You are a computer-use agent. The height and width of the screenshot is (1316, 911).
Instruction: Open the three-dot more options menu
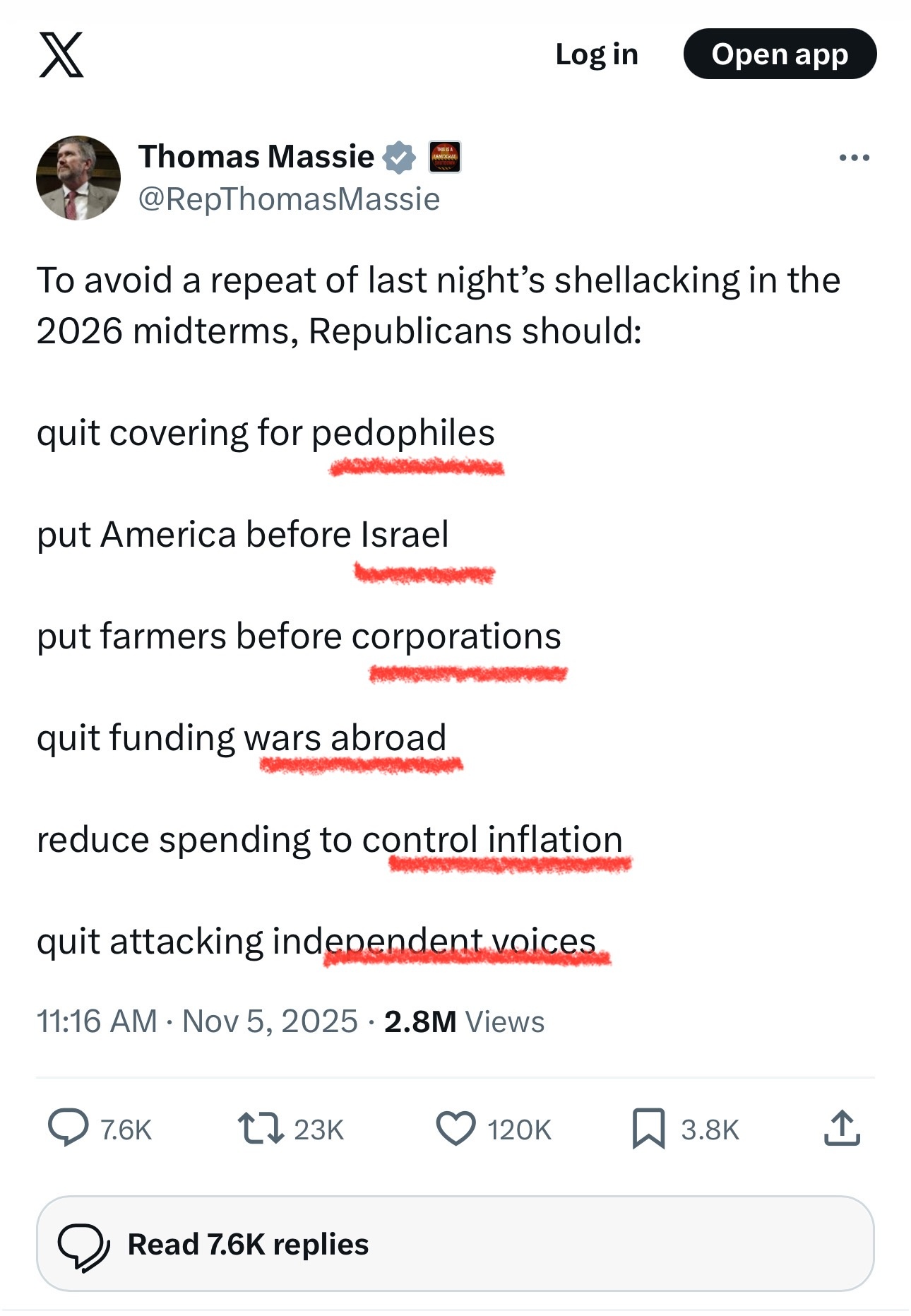[x=854, y=158]
